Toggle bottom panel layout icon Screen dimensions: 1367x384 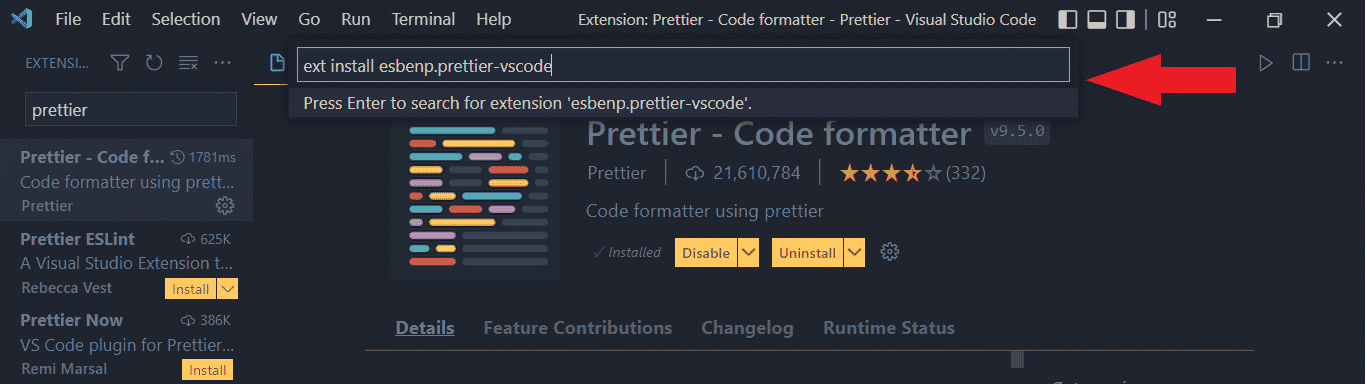pyautogui.click(x=1097, y=19)
